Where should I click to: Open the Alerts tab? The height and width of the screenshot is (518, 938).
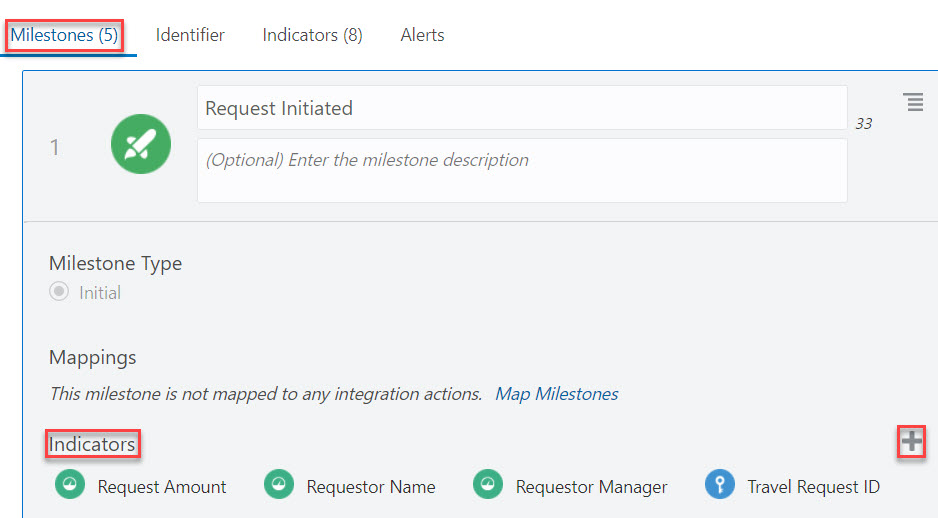[422, 35]
